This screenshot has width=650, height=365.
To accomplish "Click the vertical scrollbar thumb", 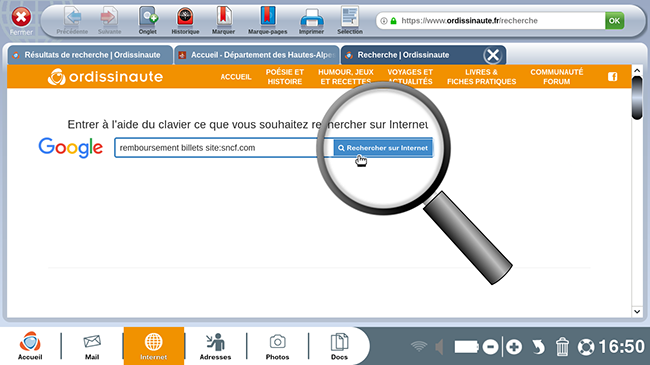I will pyautogui.click(x=637, y=98).
